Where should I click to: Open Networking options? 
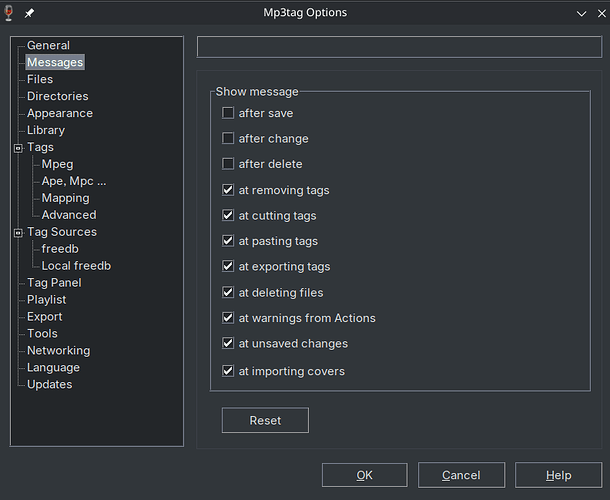[58, 351]
